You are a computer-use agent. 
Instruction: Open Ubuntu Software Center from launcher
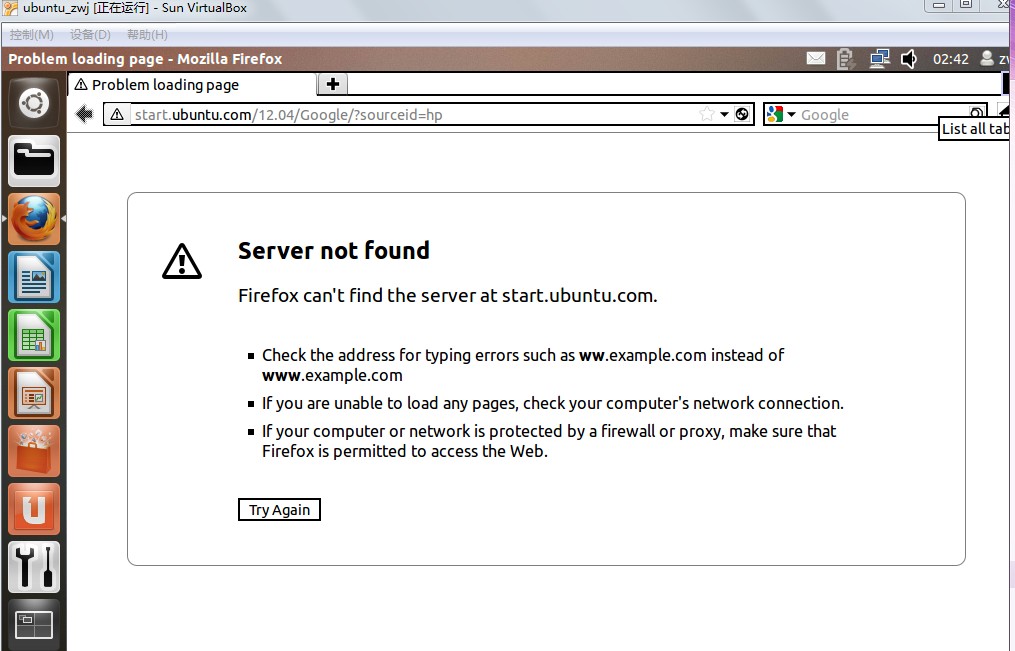coord(34,451)
